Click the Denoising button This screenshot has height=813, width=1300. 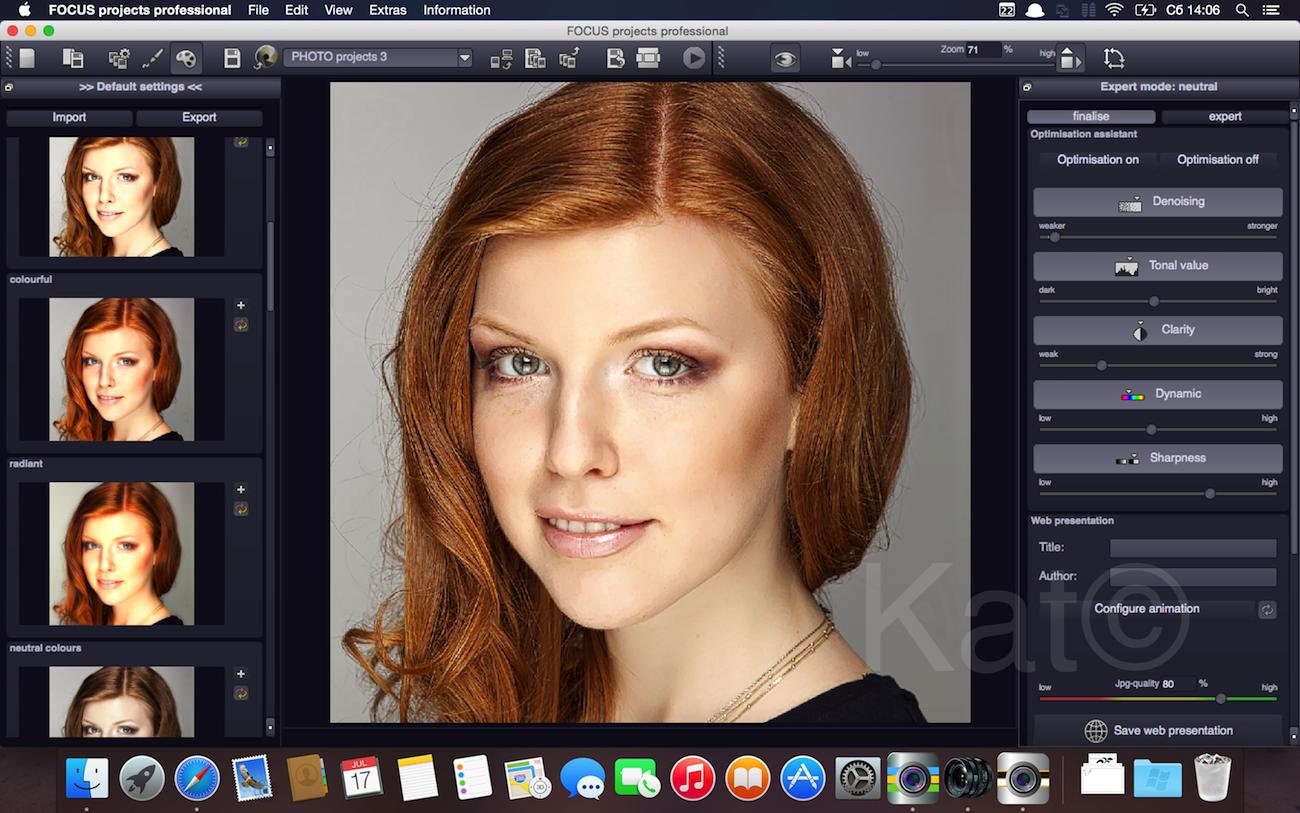[1157, 202]
